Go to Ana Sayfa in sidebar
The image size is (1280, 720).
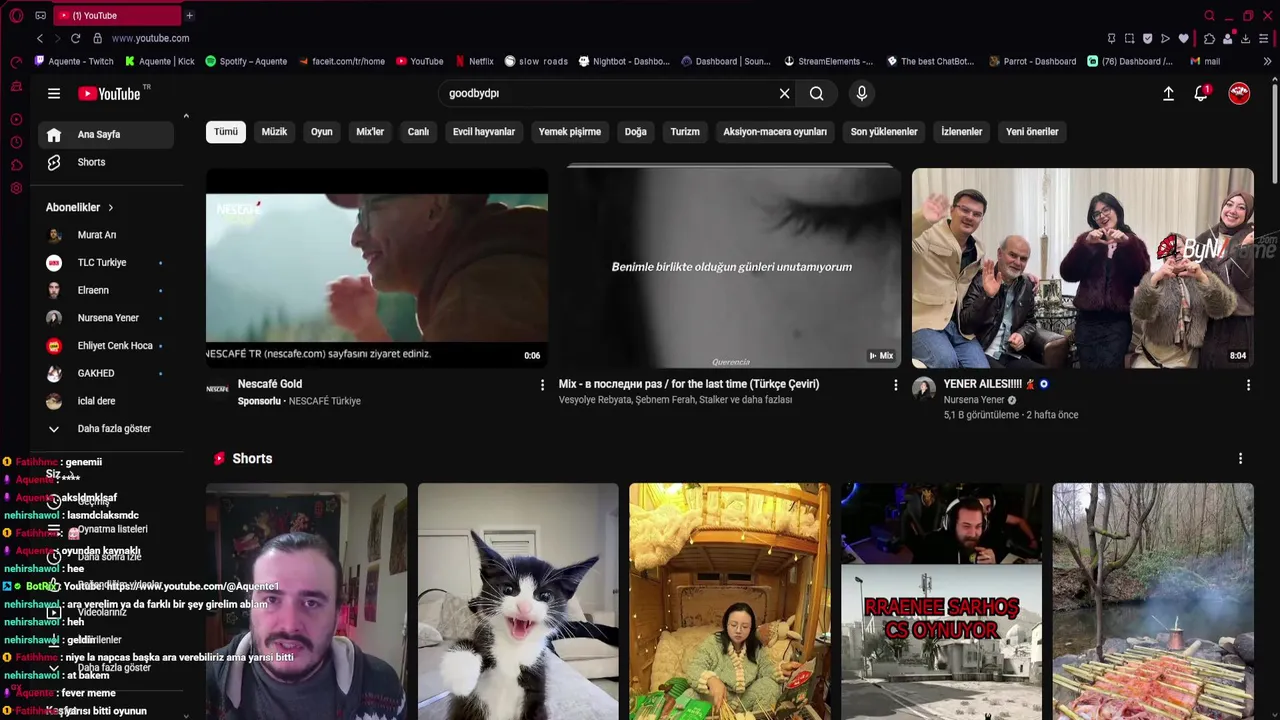click(106, 134)
